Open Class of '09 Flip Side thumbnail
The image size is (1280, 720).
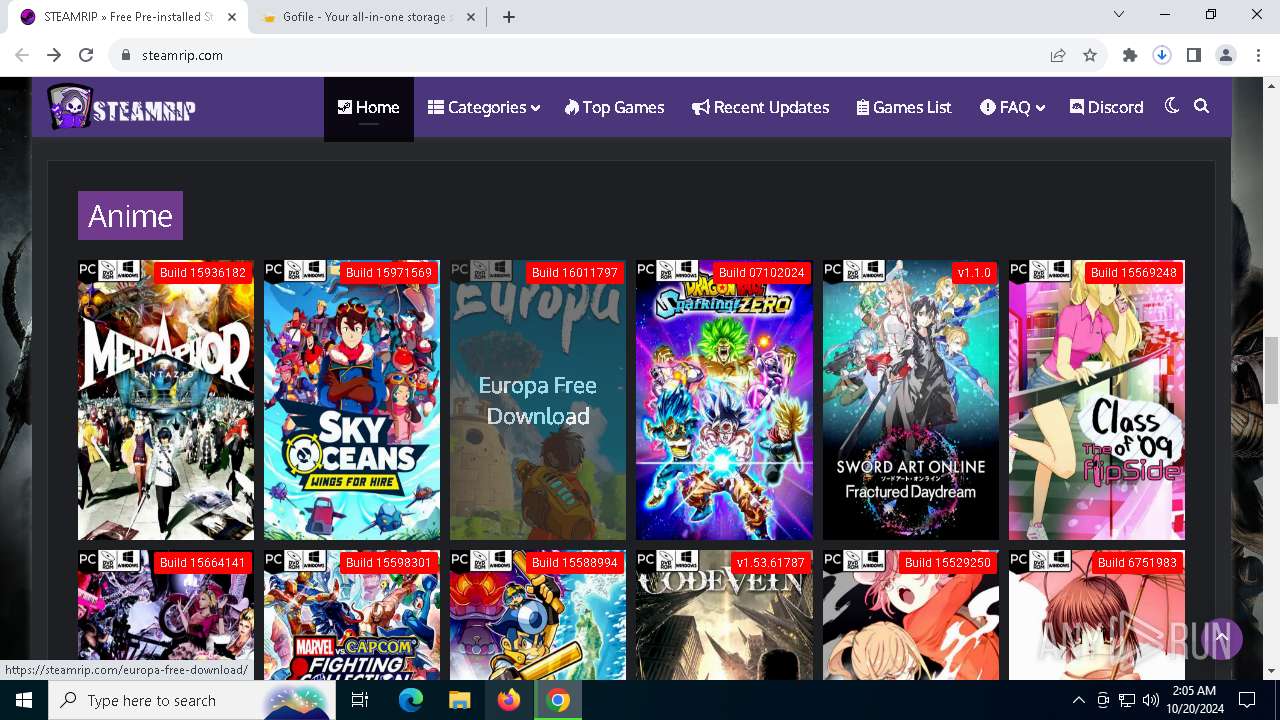(1097, 400)
